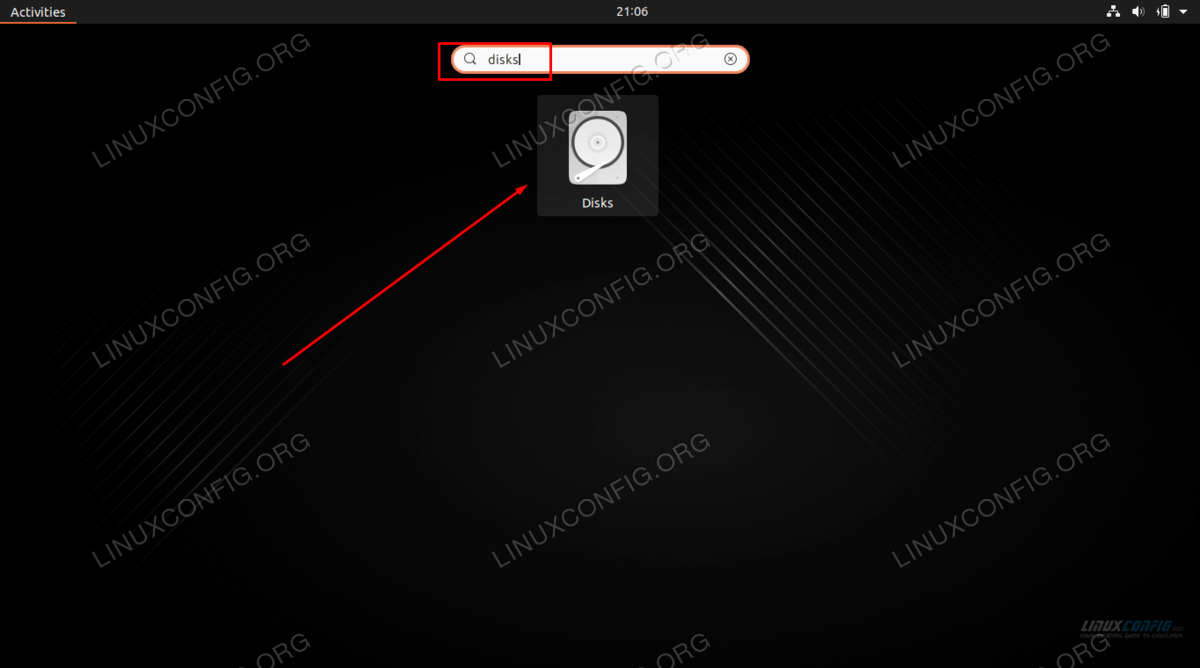1200x668 pixels.
Task: Click the empty top bar beside Activities
Action: pos(300,12)
